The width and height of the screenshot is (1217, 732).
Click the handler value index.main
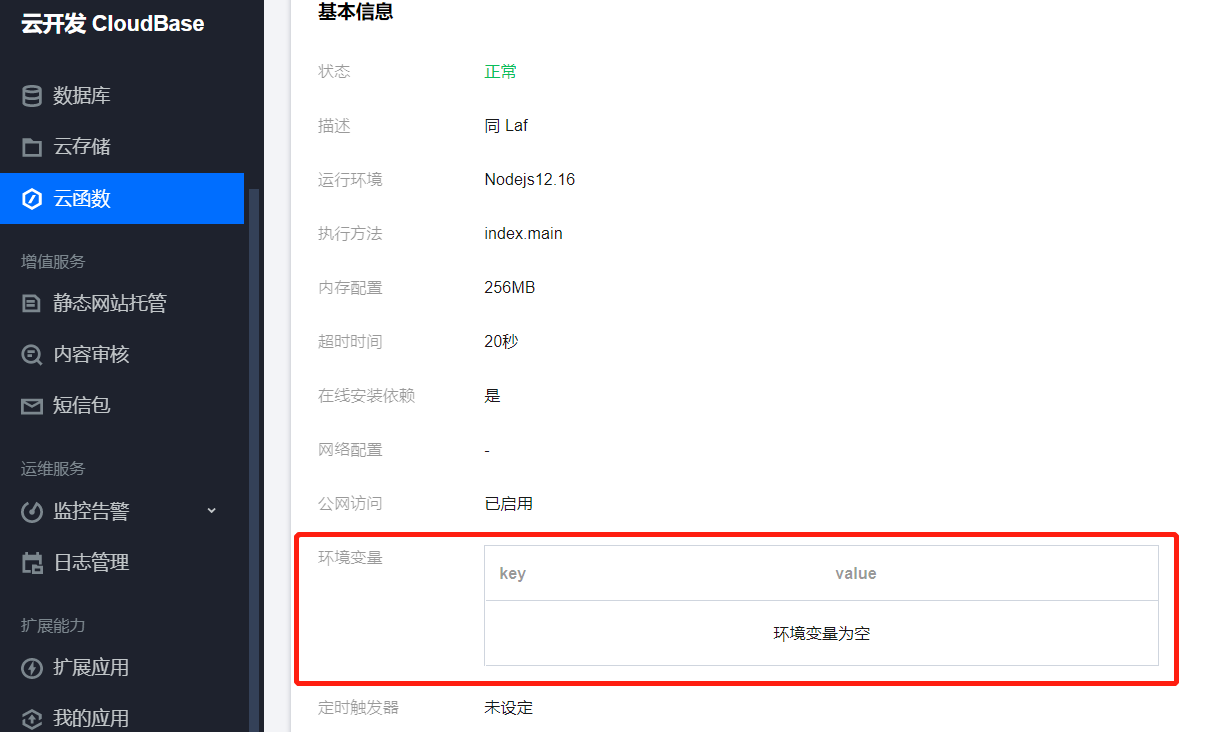(524, 234)
